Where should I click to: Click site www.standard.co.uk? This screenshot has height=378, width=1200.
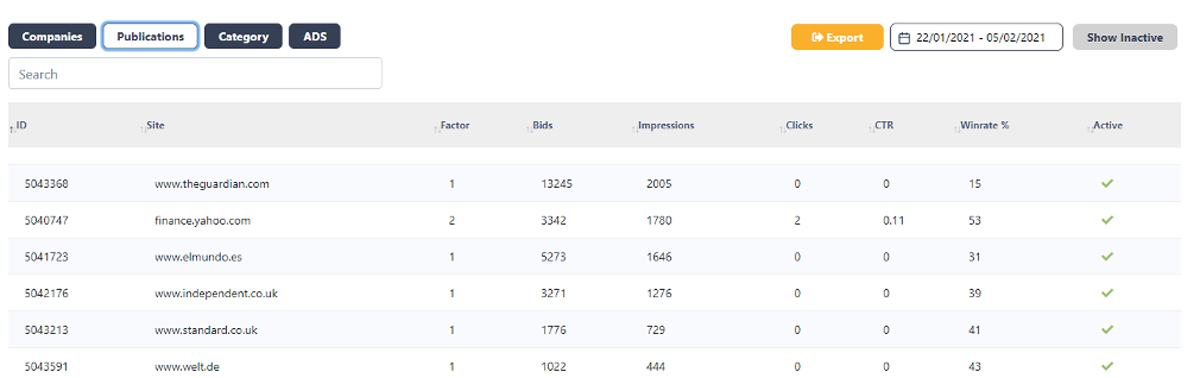tap(206, 330)
